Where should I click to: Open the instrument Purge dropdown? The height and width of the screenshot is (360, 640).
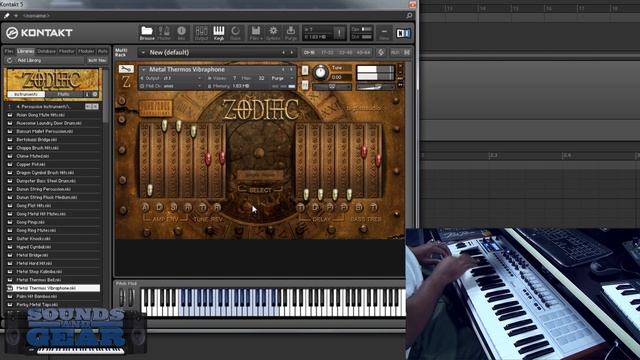[282, 78]
